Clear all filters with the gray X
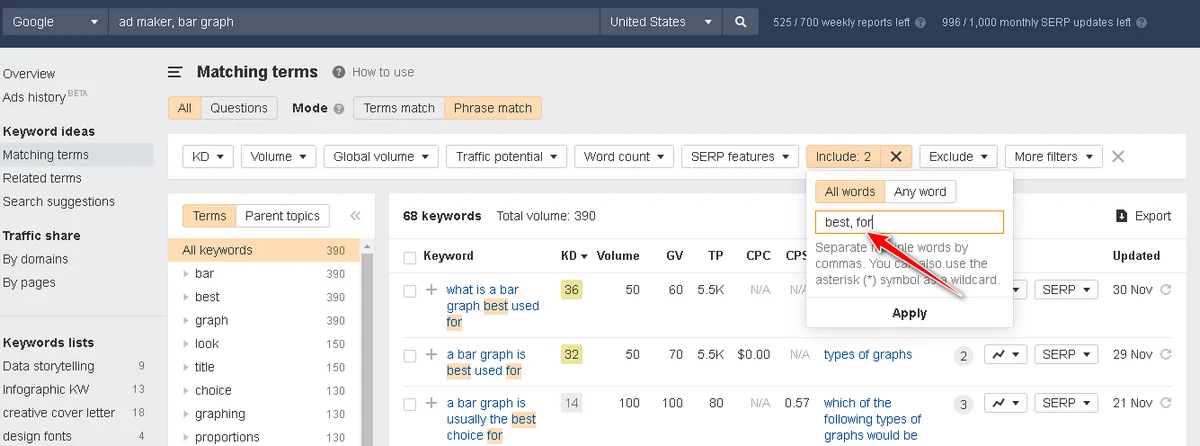The width and height of the screenshot is (1200, 446). pyautogui.click(x=1118, y=156)
